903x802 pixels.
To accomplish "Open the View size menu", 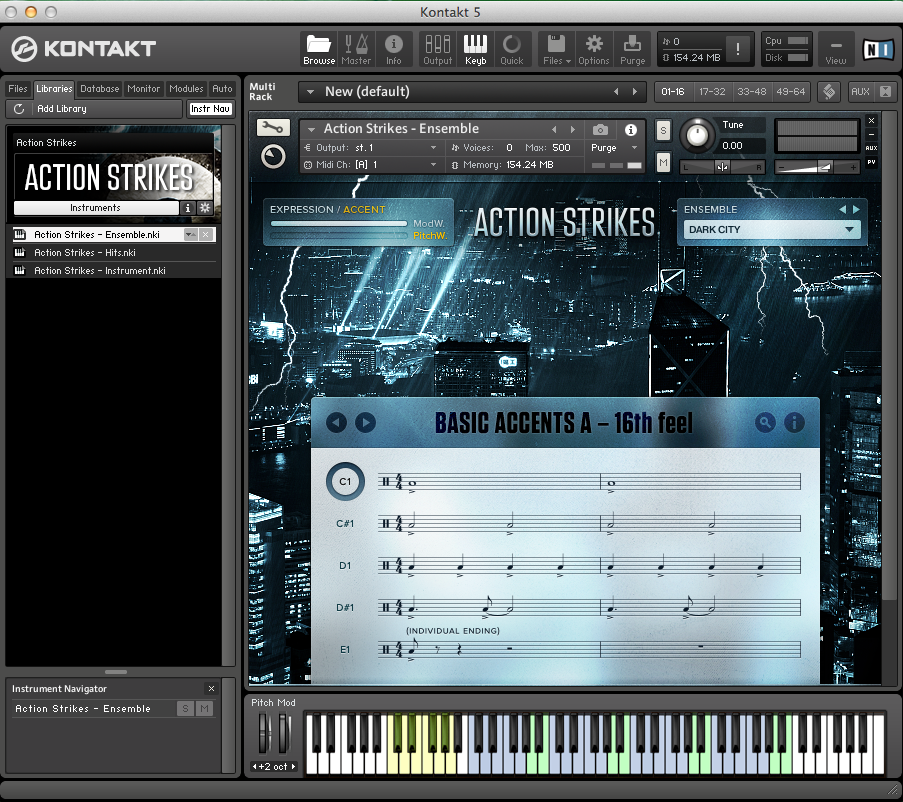I will 836,50.
